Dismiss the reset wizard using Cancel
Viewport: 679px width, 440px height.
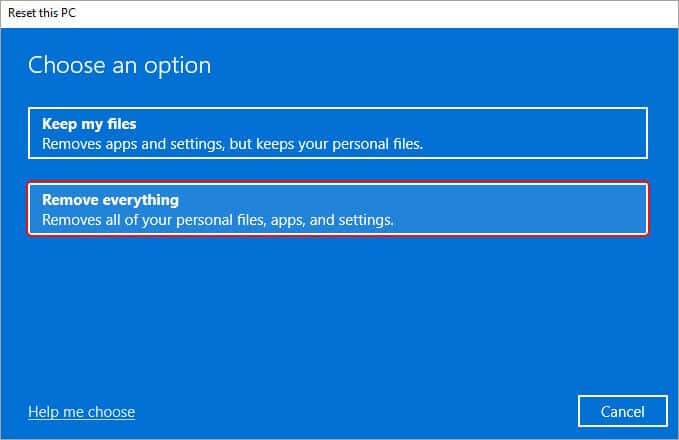coord(623,411)
